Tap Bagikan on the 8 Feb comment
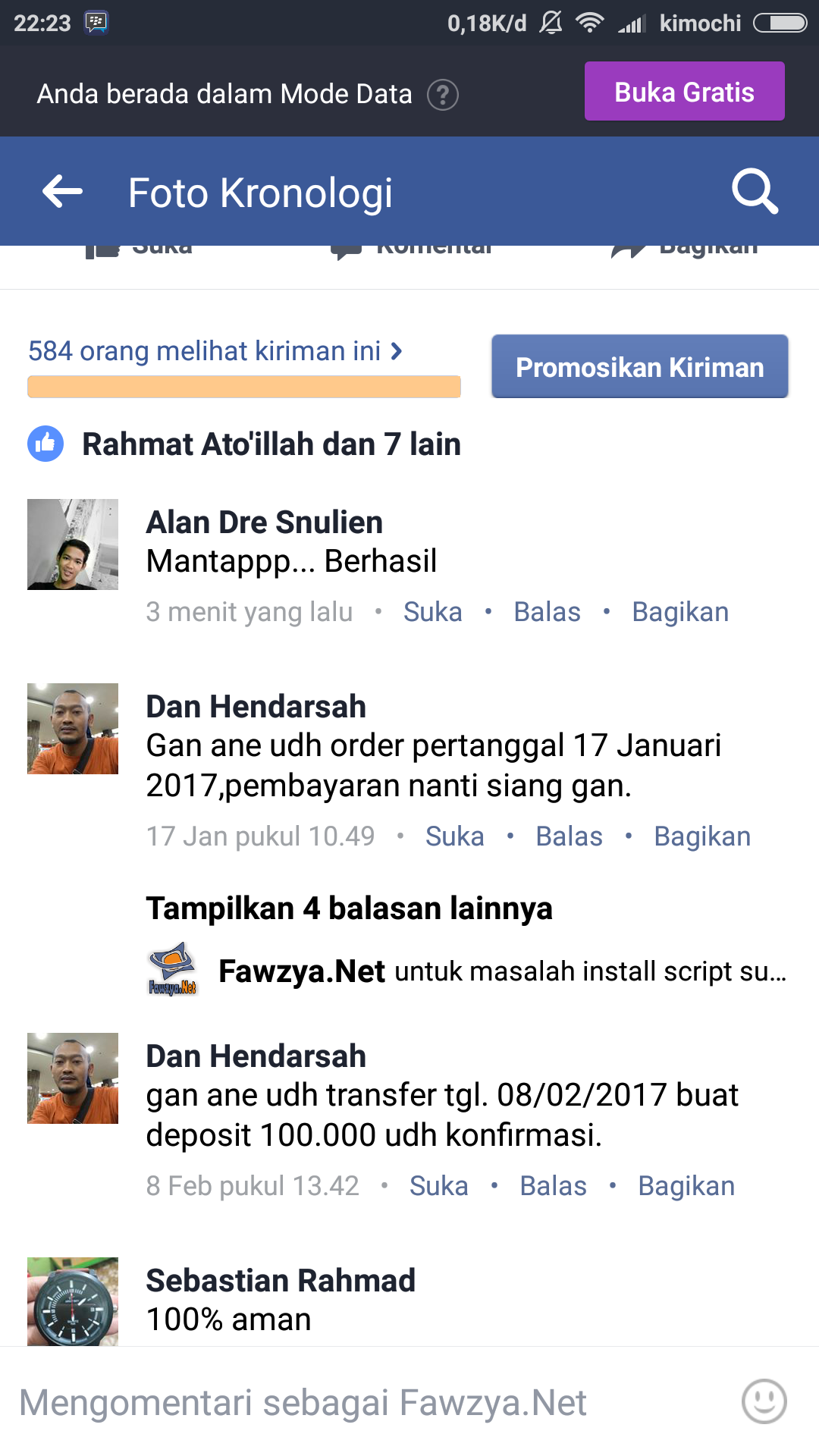The width and height of the screenshot is (819, 1456). pyautogui.click(x=686, y=1186)
